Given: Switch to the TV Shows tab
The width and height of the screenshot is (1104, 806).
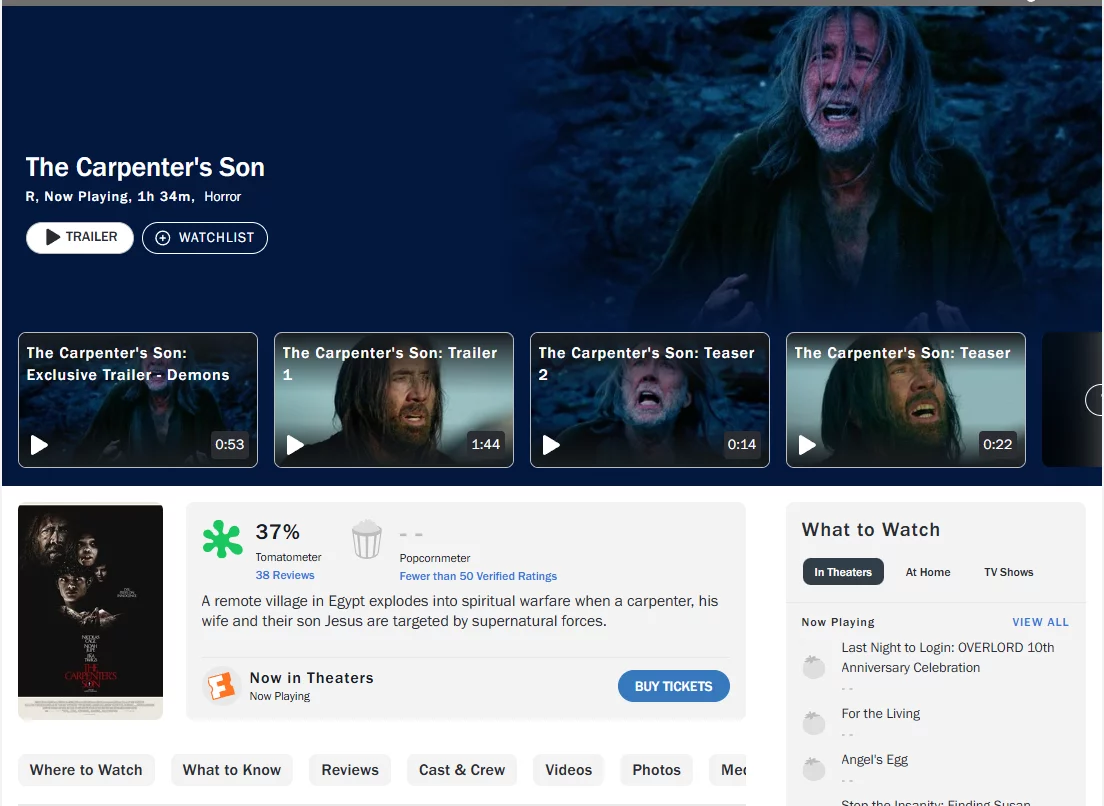Looking at the screenshot, I should 1008,572.
